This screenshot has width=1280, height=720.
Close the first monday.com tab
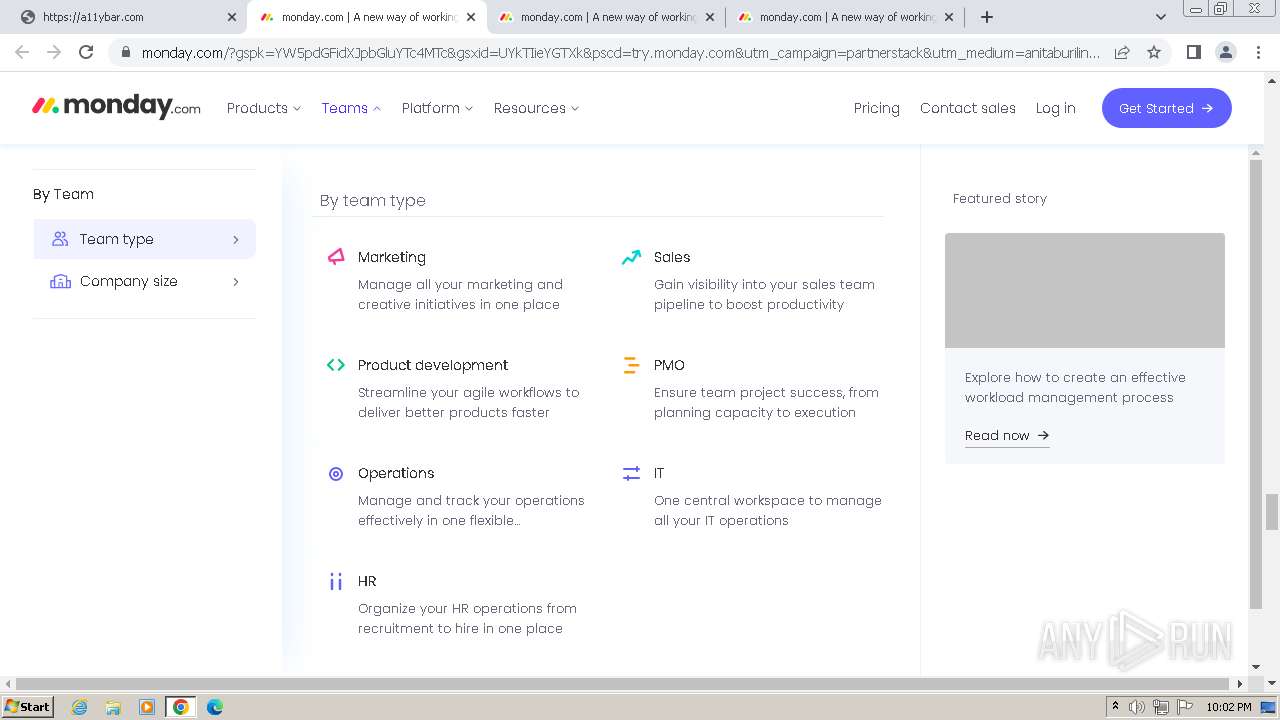tap(470, 17)
